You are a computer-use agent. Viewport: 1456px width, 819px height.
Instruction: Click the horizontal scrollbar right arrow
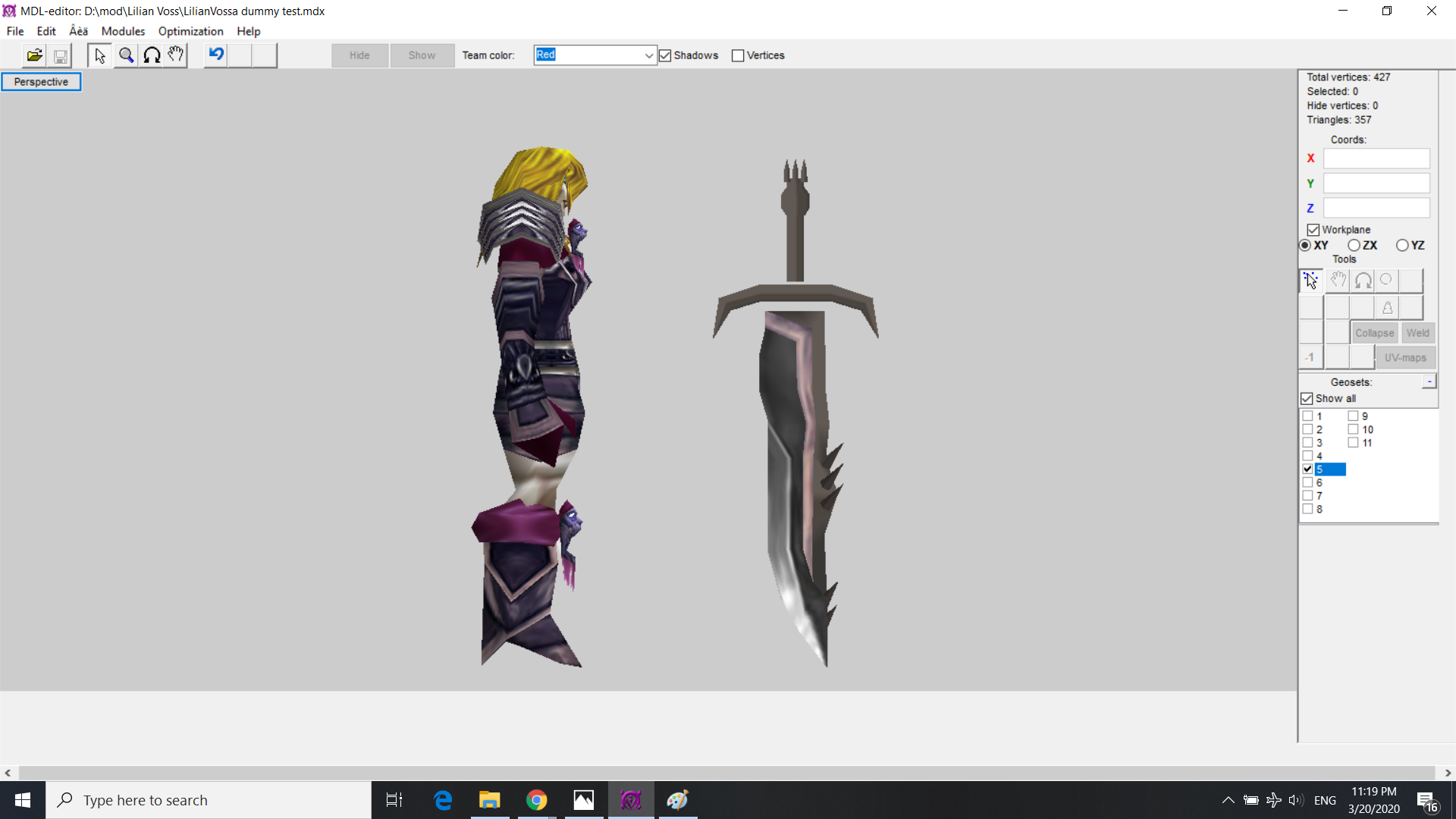(1447, 773)
